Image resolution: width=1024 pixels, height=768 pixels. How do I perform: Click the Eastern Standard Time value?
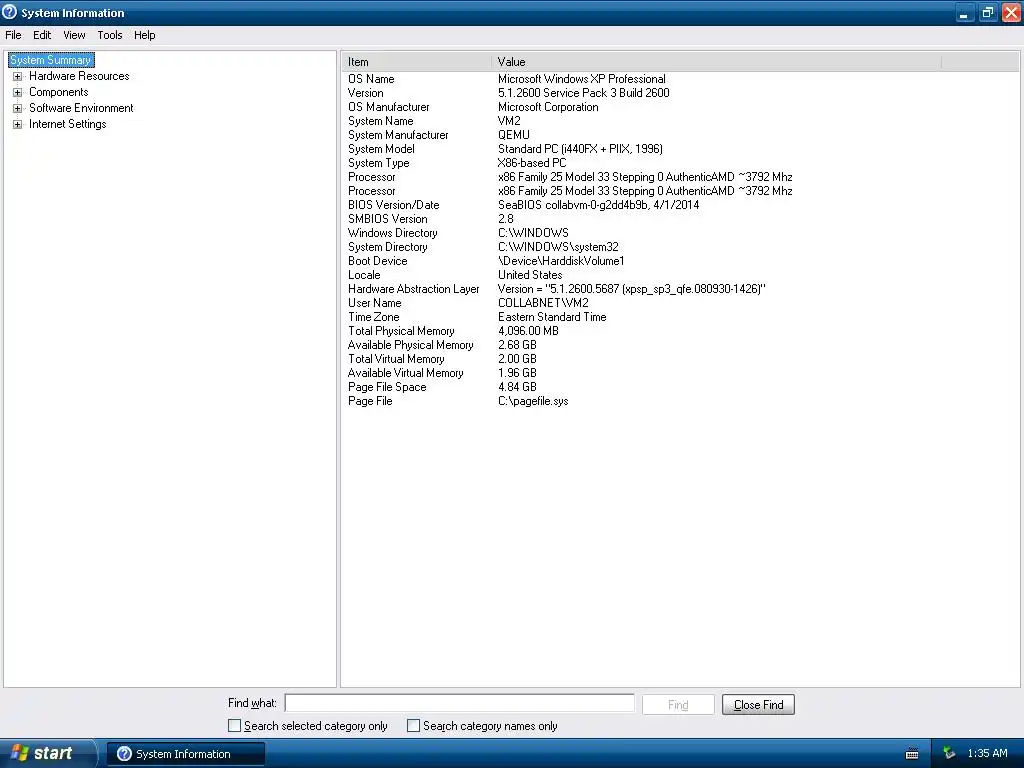[552, 317]
